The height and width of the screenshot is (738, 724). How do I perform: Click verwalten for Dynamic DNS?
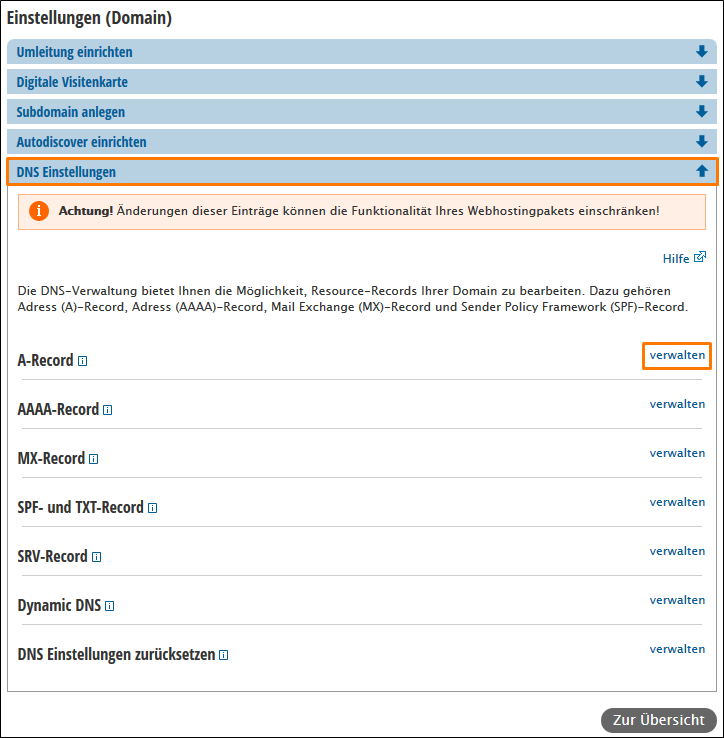pyautogui.click(x=677, y=600)
